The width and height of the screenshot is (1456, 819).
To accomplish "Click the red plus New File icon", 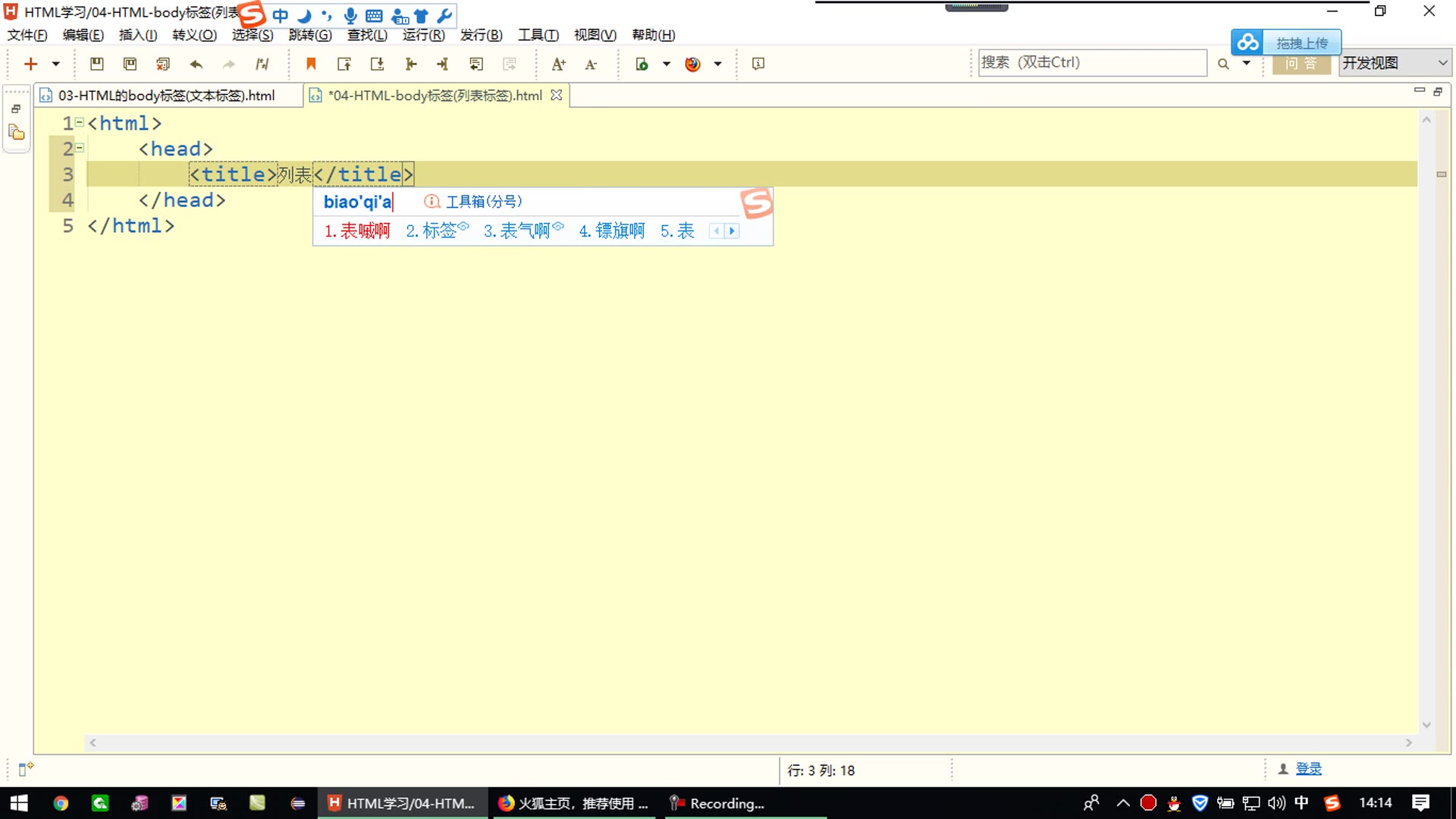I will tap(30, 64).
